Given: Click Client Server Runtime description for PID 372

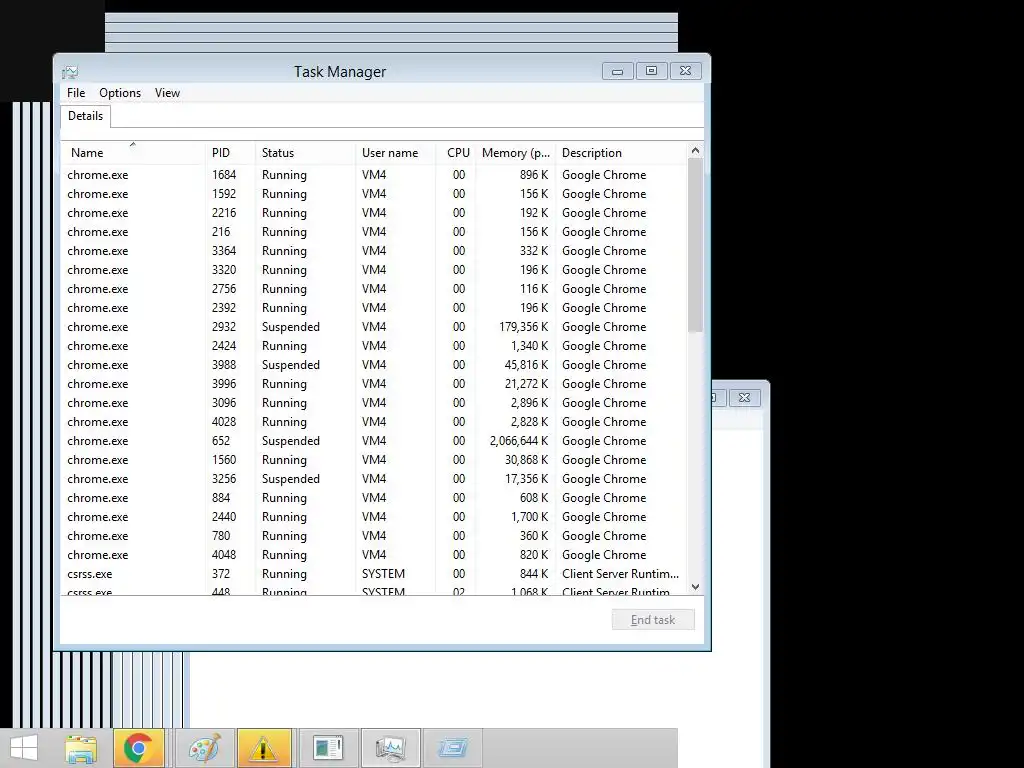Looking at the screenshot, I should click(x=620, y=573).
